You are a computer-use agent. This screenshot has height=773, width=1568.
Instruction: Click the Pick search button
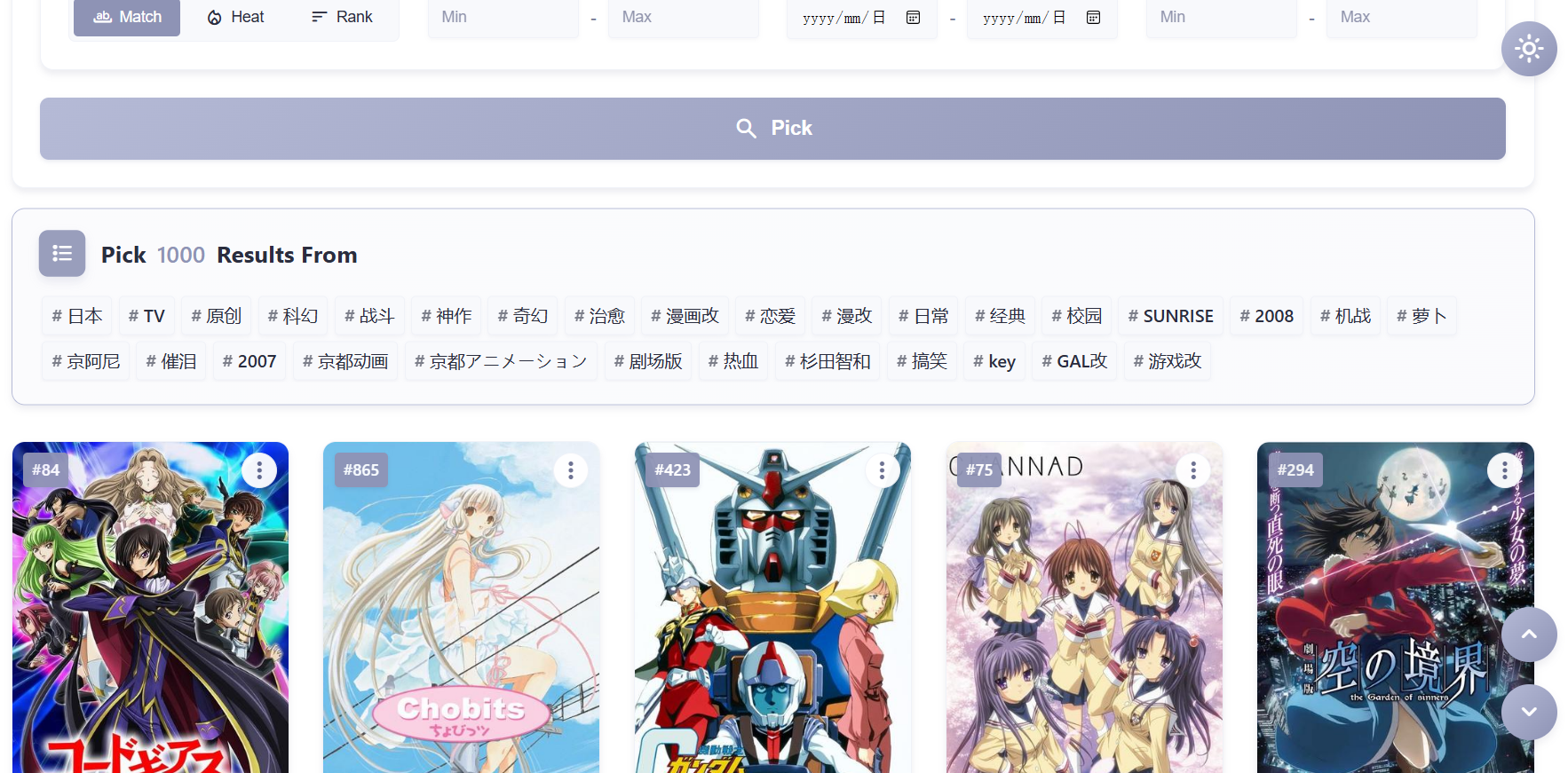(x=772, y=129)
